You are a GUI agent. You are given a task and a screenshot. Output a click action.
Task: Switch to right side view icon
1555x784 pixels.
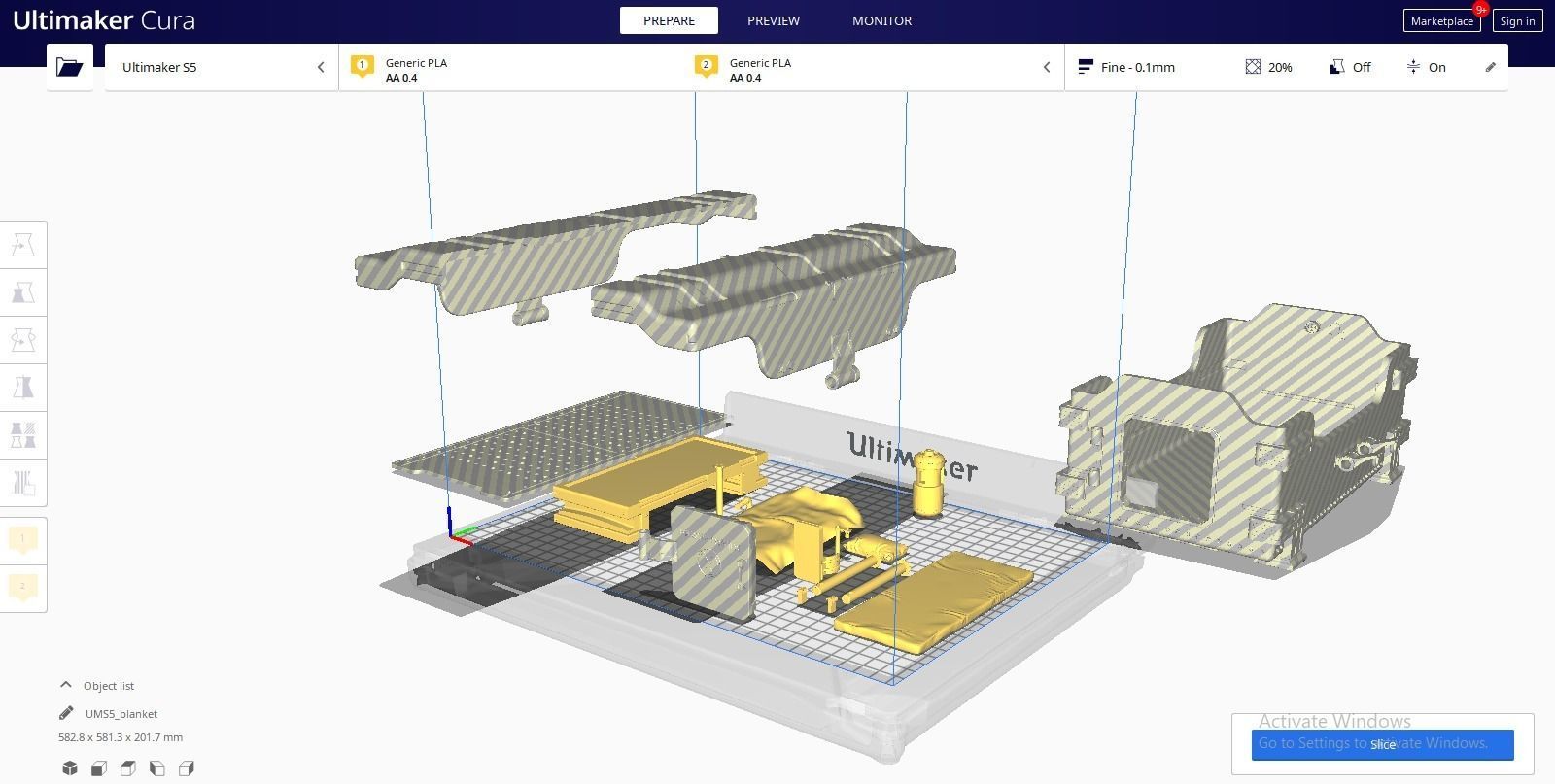[x=186, y=768]
